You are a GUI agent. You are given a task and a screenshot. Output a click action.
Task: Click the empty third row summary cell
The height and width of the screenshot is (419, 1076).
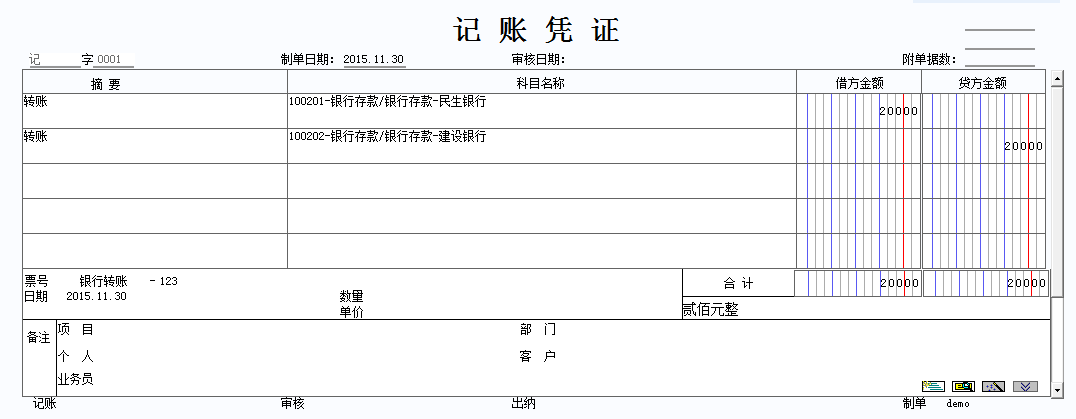point(155,181)
